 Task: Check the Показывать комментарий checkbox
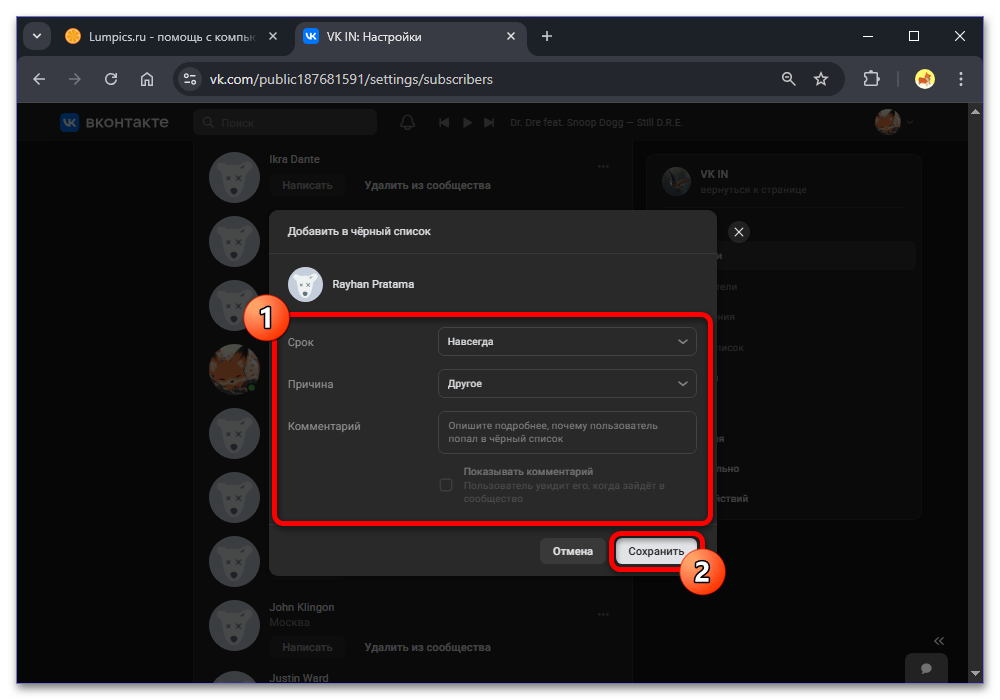[446, 485]
